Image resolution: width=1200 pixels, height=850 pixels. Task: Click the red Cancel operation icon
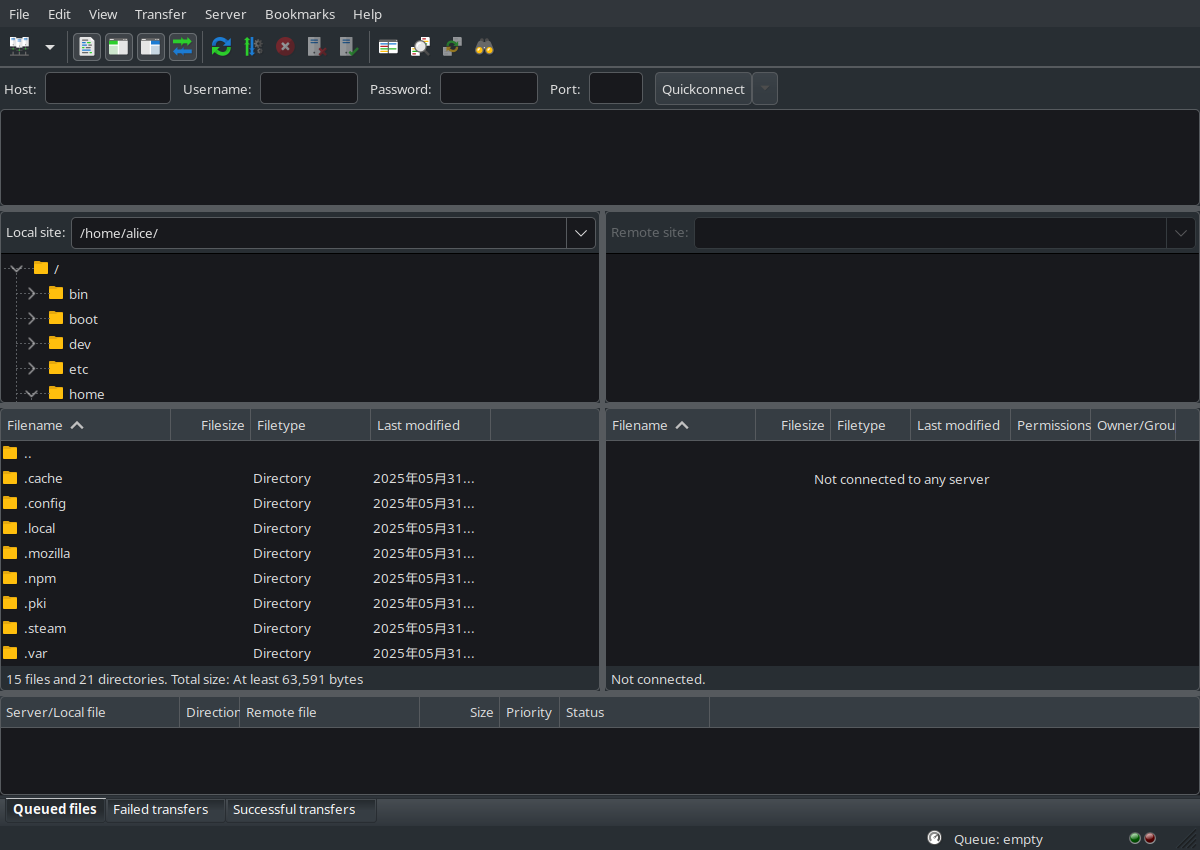point(285,46)
